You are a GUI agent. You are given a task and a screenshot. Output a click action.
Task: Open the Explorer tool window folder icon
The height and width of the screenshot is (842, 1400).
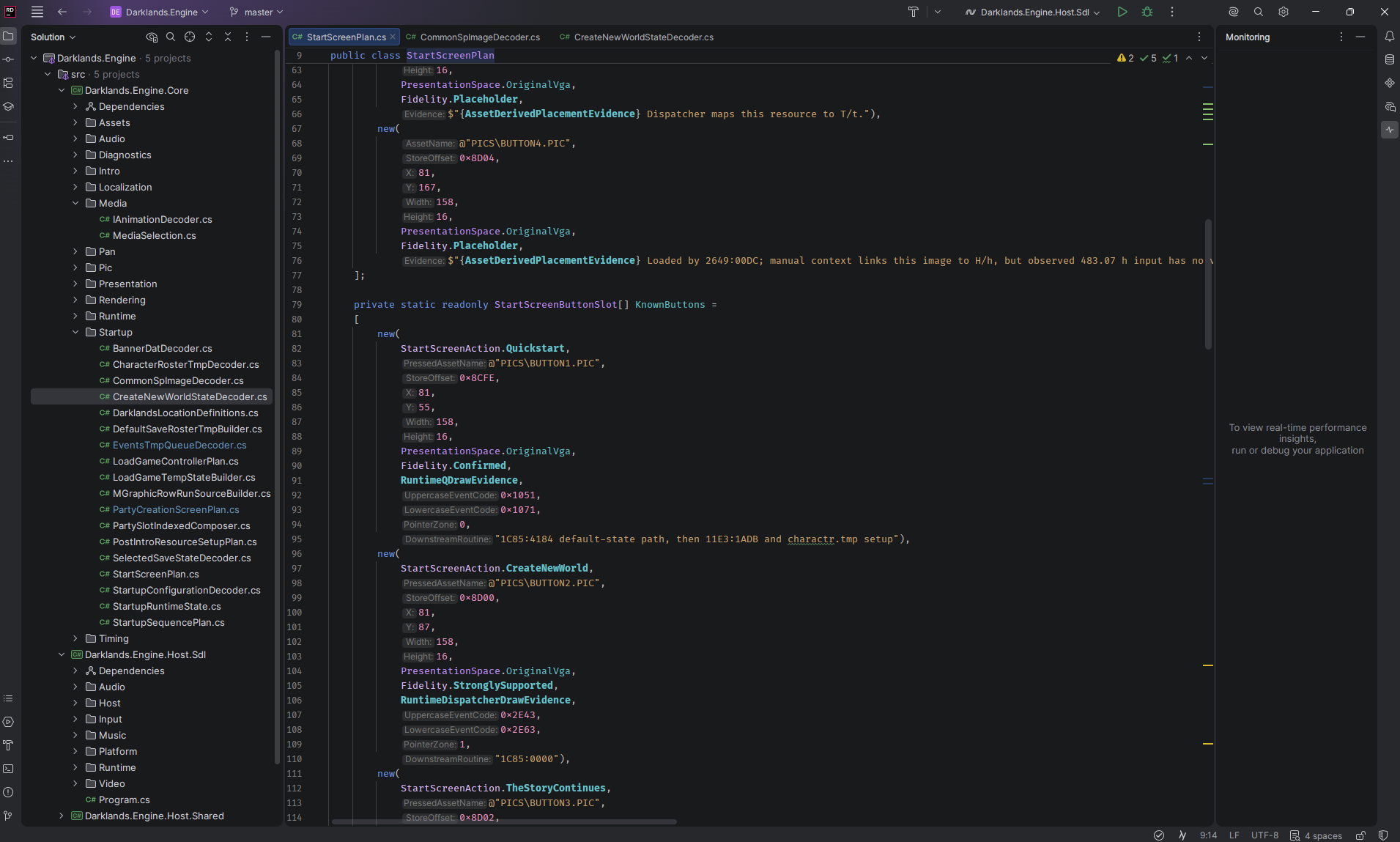tap(9, 36)
